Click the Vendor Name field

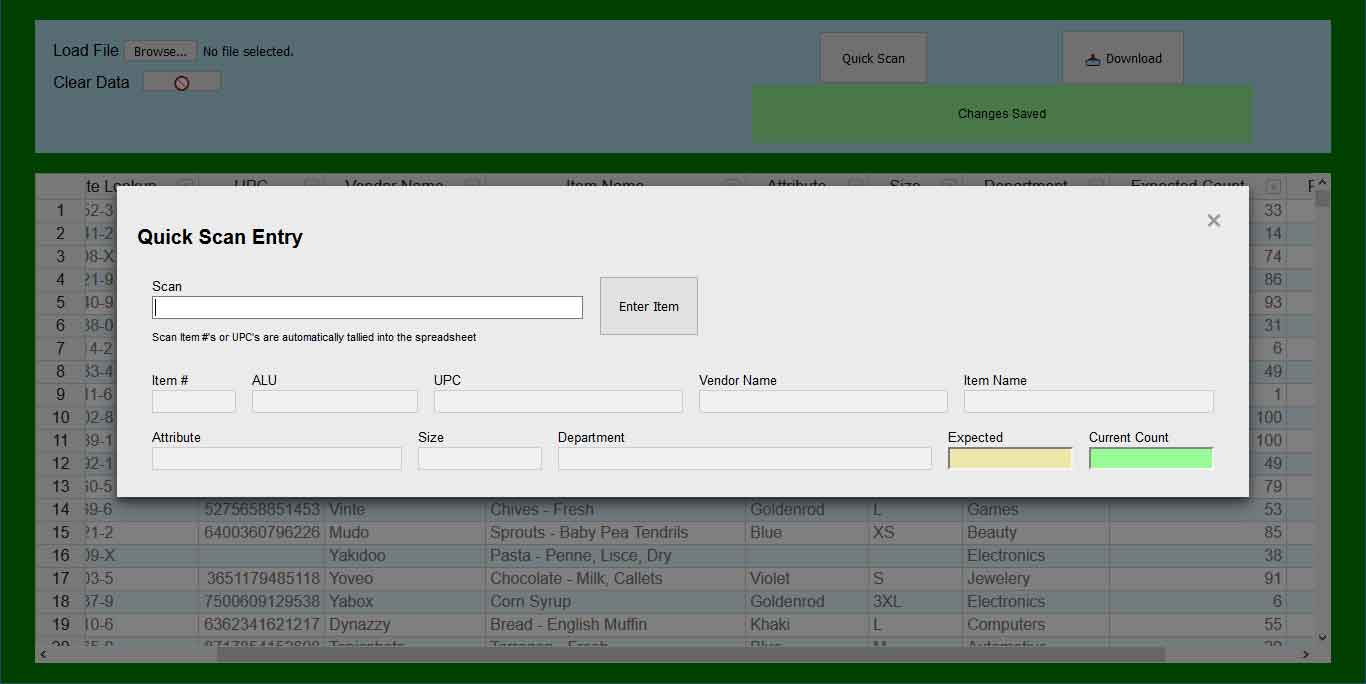[x=823, y=402]
